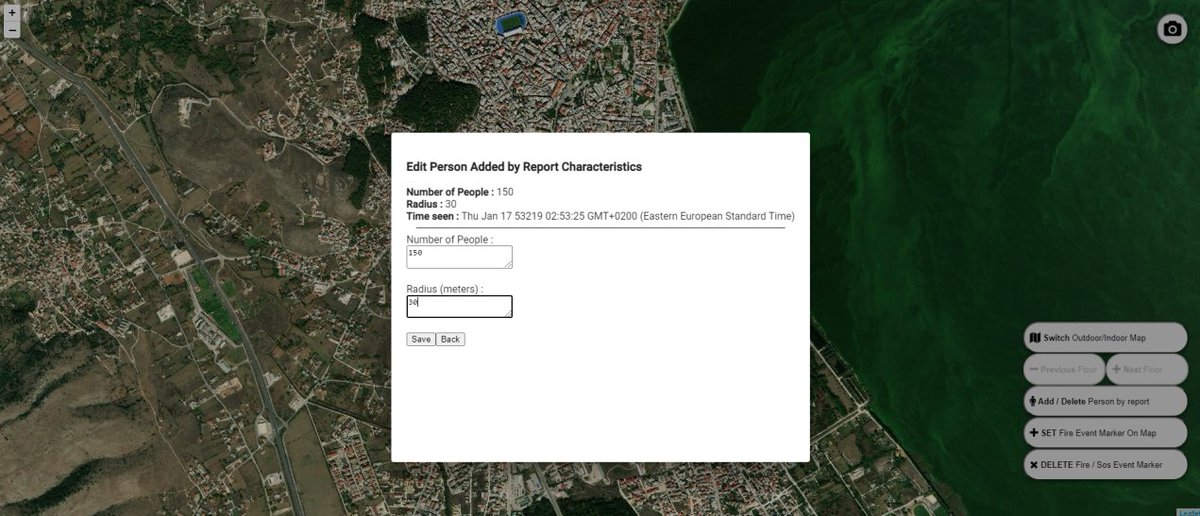Click the Previous Floor button
The width and height of the screenshot is (1200, 516).
tap(1064, 370)
